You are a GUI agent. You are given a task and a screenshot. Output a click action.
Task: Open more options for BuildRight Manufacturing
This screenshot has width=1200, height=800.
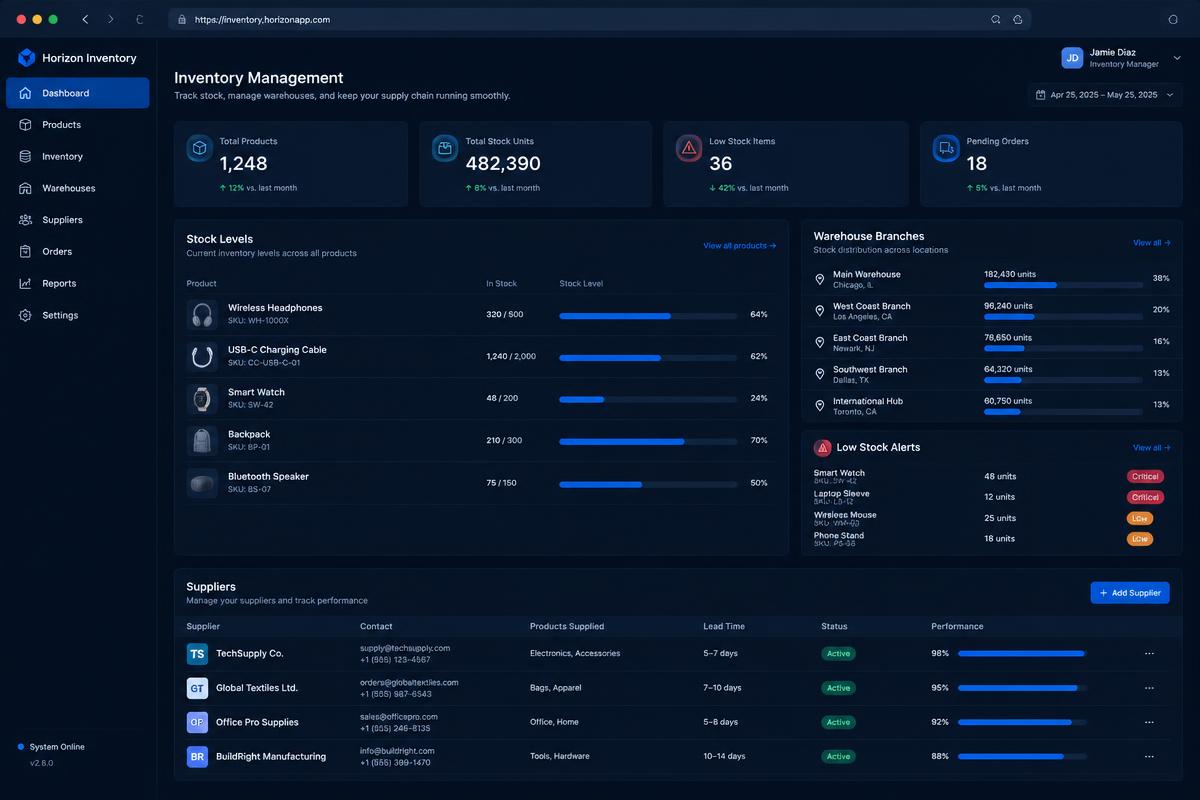click(1149, 756)
